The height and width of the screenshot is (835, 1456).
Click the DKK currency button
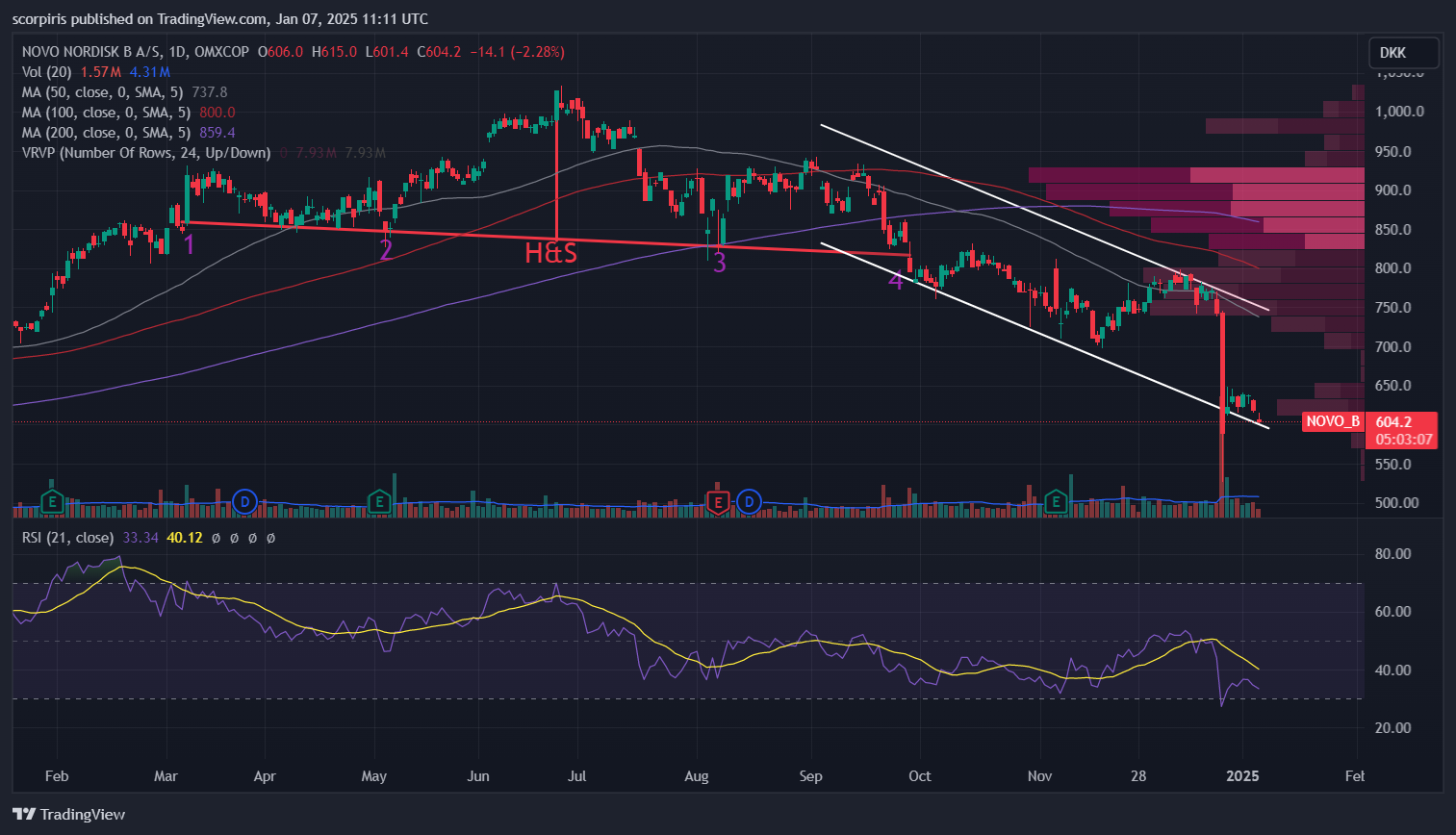1404,53
